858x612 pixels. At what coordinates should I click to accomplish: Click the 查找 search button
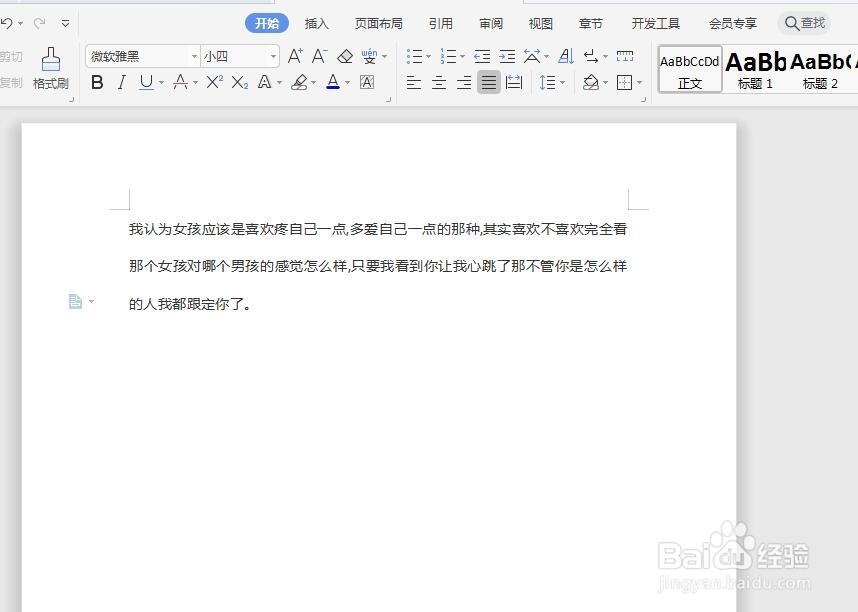coord(805,22)
